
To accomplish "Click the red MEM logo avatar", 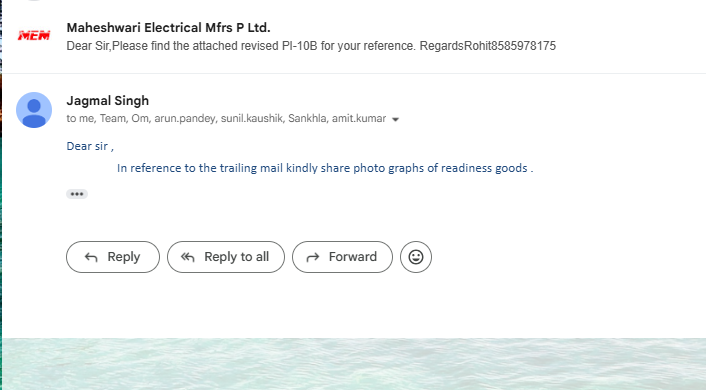I will click(x=34, y=36).
